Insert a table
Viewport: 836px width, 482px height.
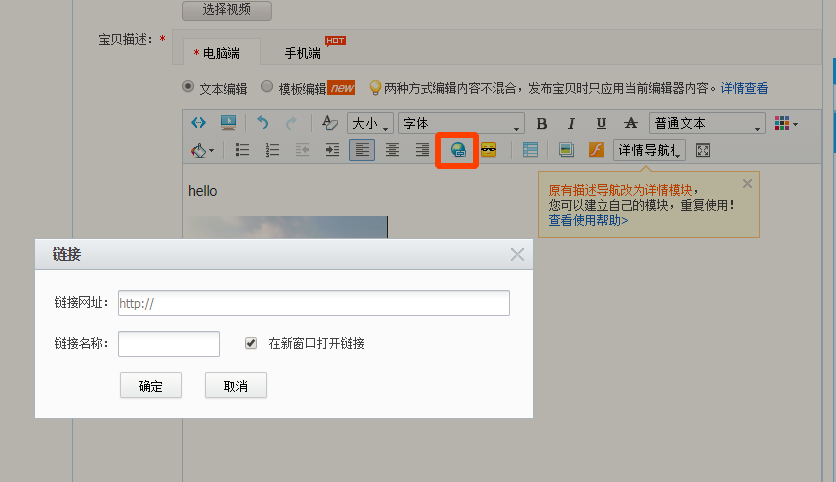pos(530,150)
